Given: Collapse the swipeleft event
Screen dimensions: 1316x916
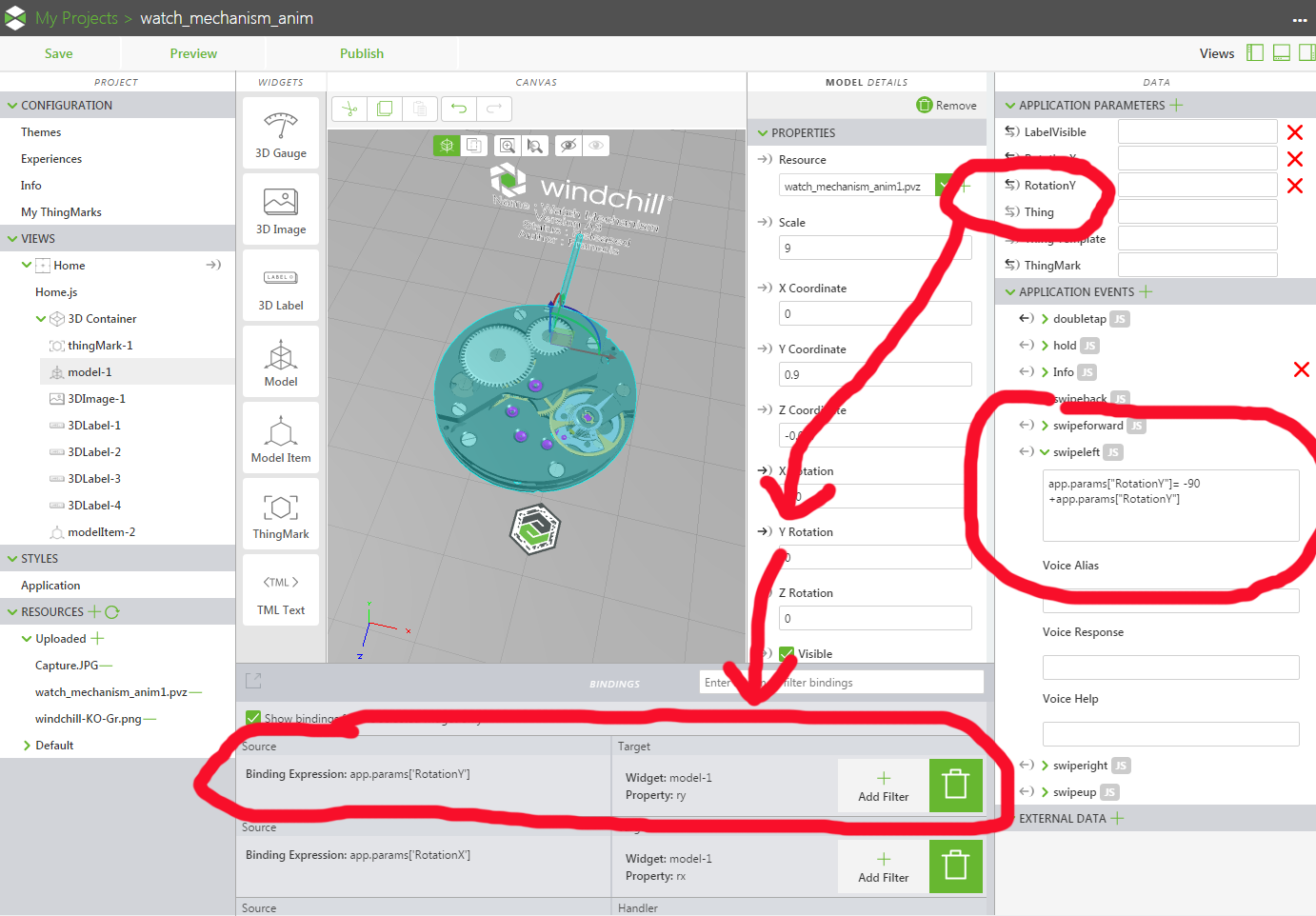Looking at the screenshot, I should tap(1045, 452).
